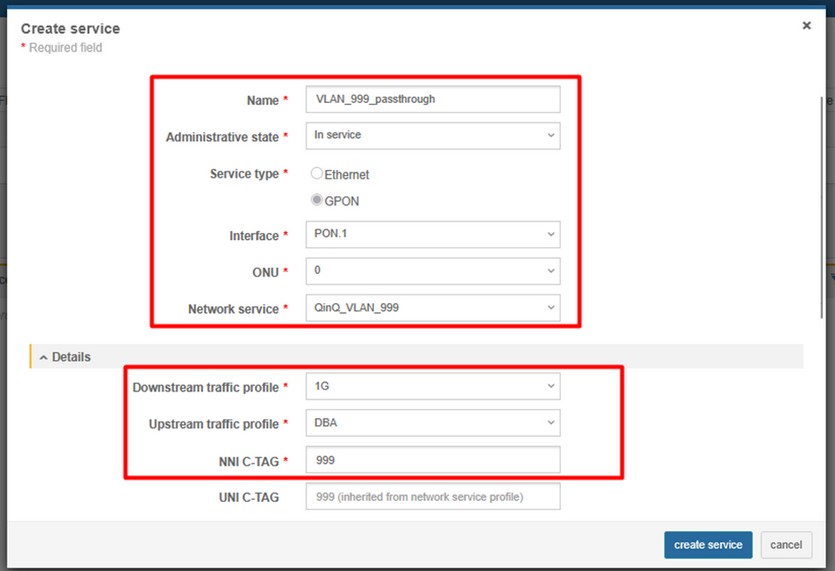The height and width of the screenshot is (571, 835).
Task: Open the Administrative state dropdown
Action: [x=431, y=135]
